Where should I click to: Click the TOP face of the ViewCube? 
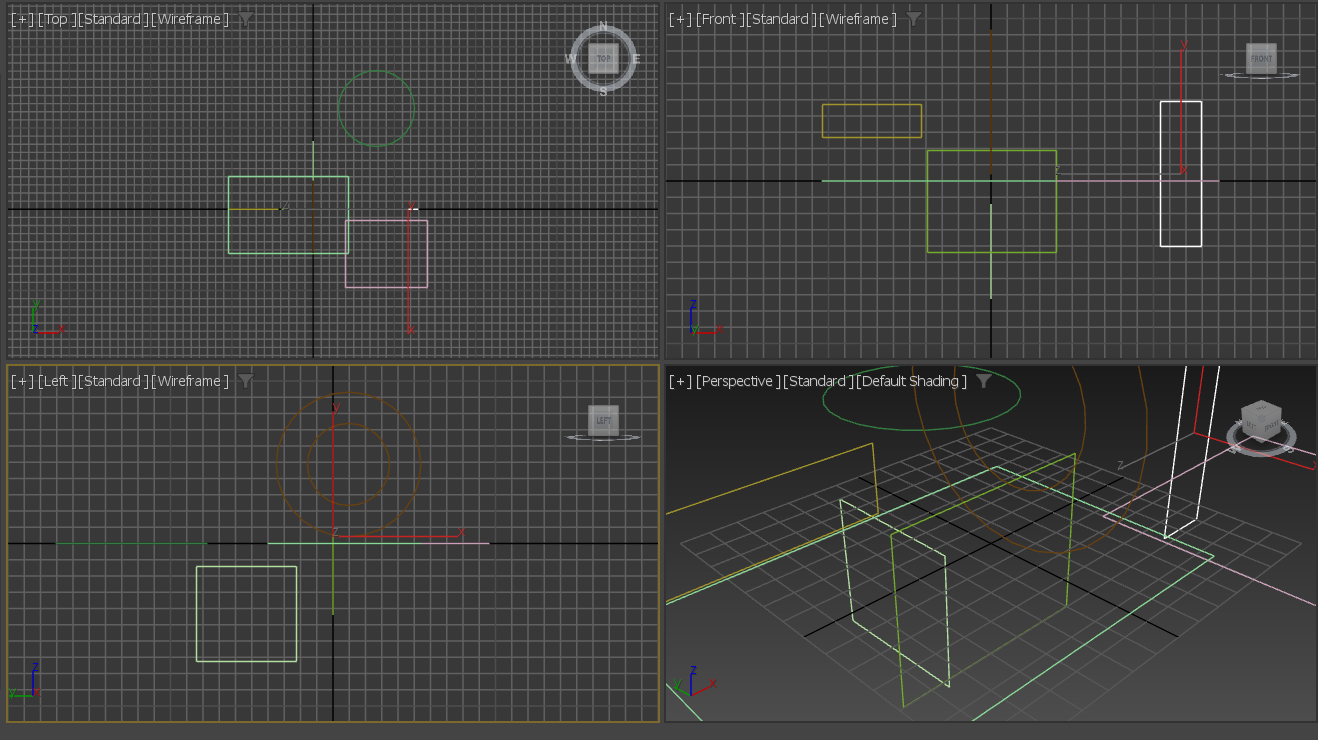603,58
